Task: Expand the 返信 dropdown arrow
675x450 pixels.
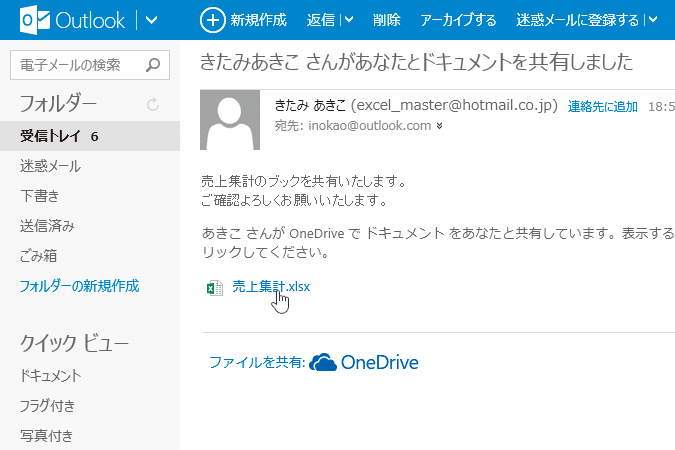Action: (349, 19)
